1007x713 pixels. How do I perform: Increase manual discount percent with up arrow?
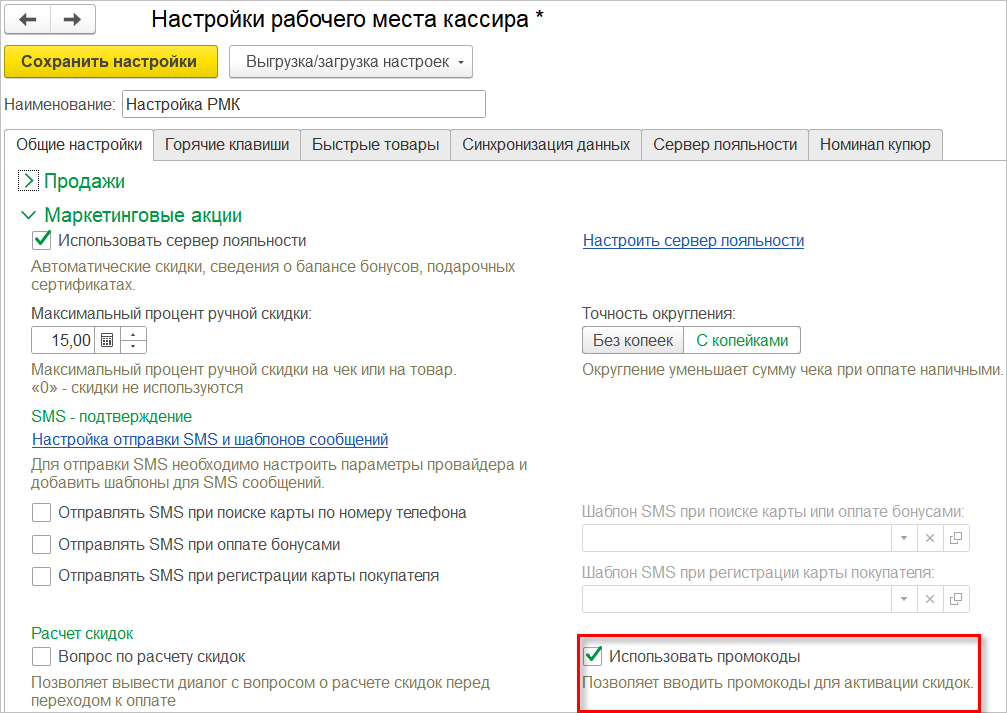click(x=133, y=334)
